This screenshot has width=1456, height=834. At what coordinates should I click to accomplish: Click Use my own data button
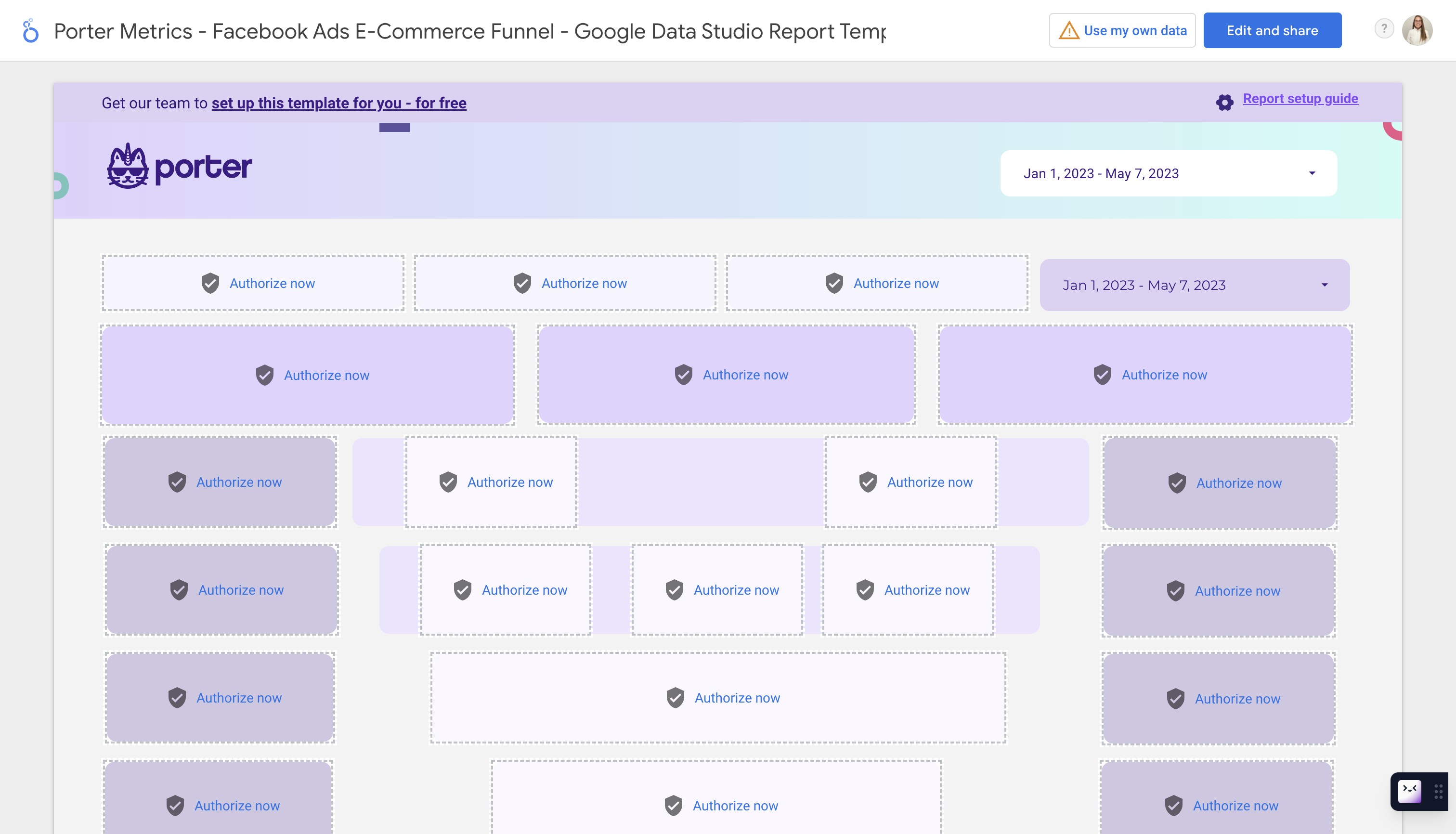click(1122, 30)
